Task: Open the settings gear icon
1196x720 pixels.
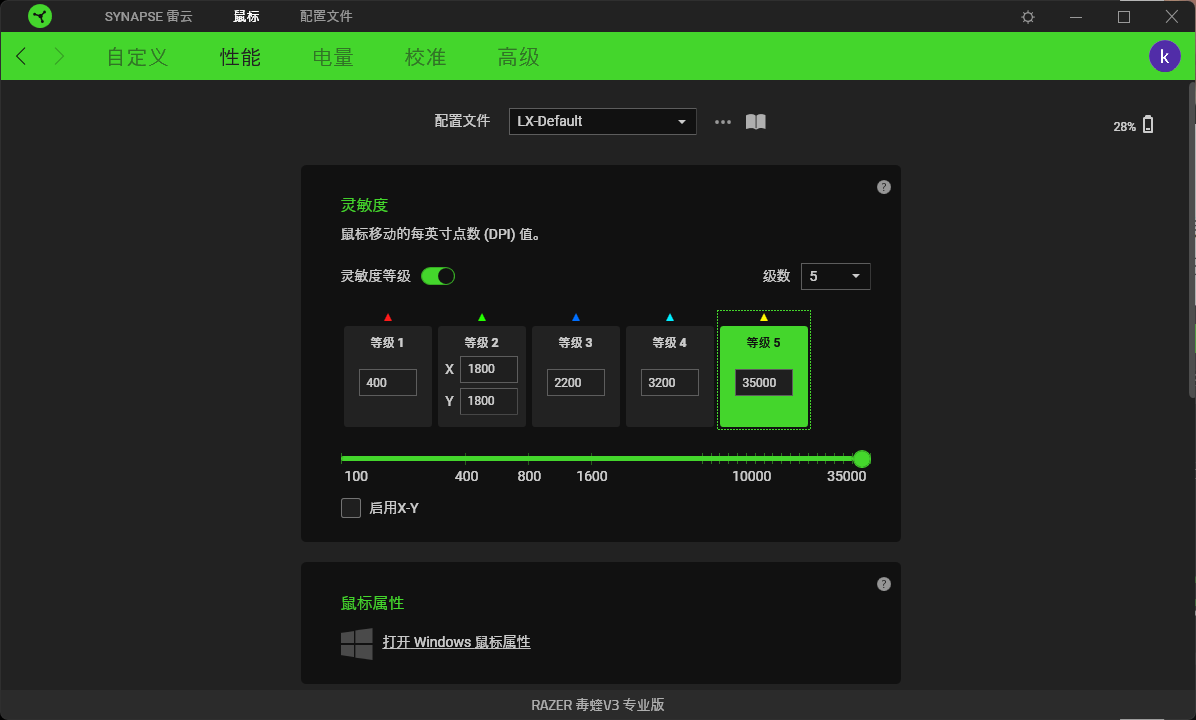Action: pyautogui.click(x=1027, y=17)
